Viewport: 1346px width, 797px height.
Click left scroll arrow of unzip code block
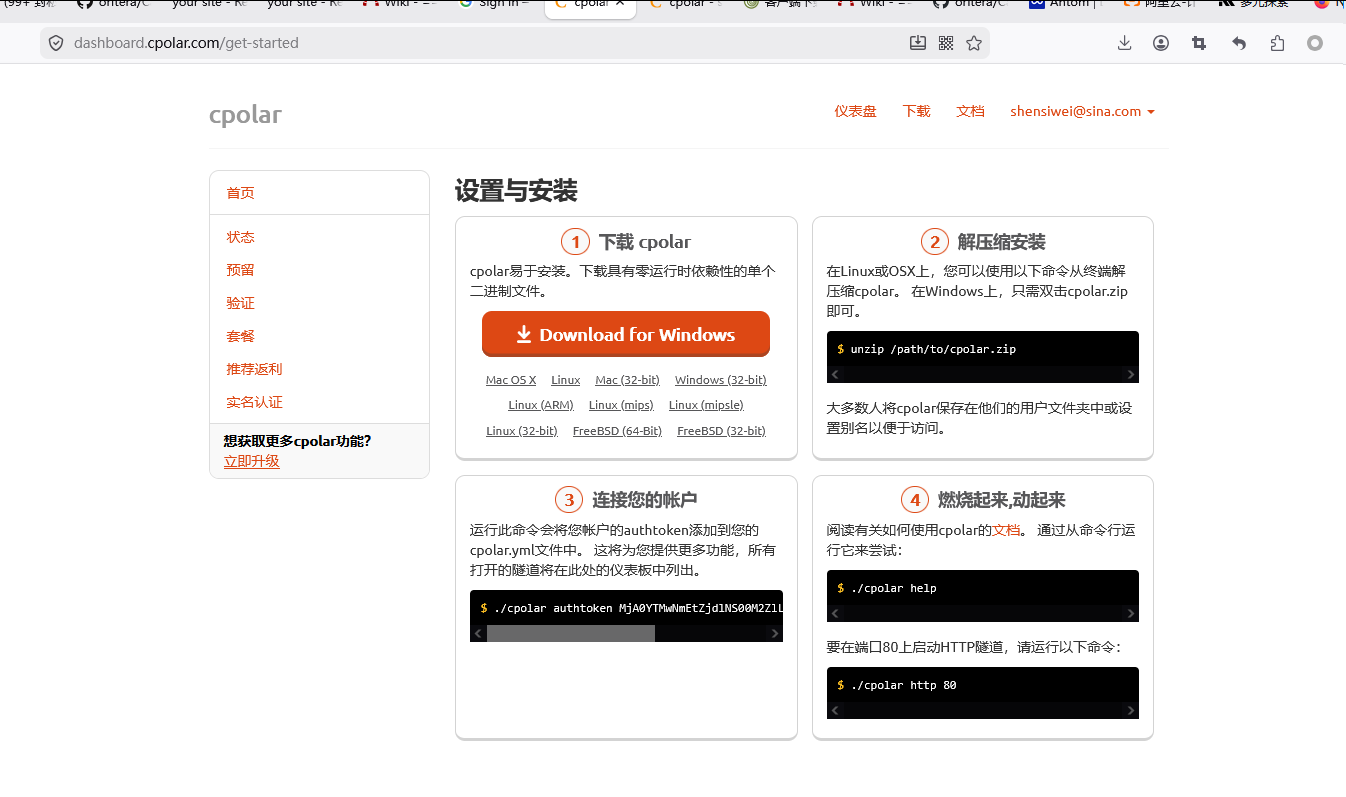[x=835, y=375]
